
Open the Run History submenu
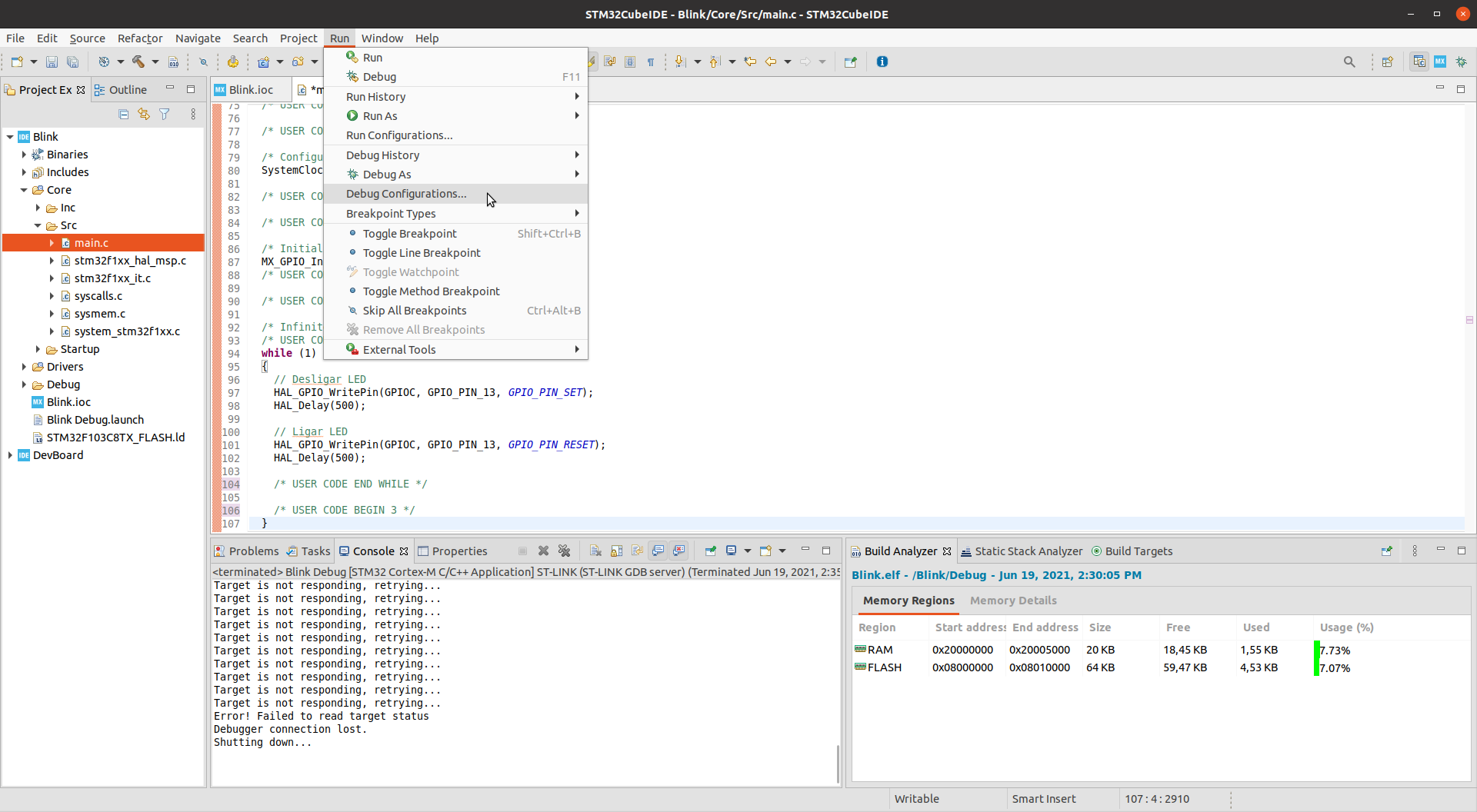click(x=455, y=97)
